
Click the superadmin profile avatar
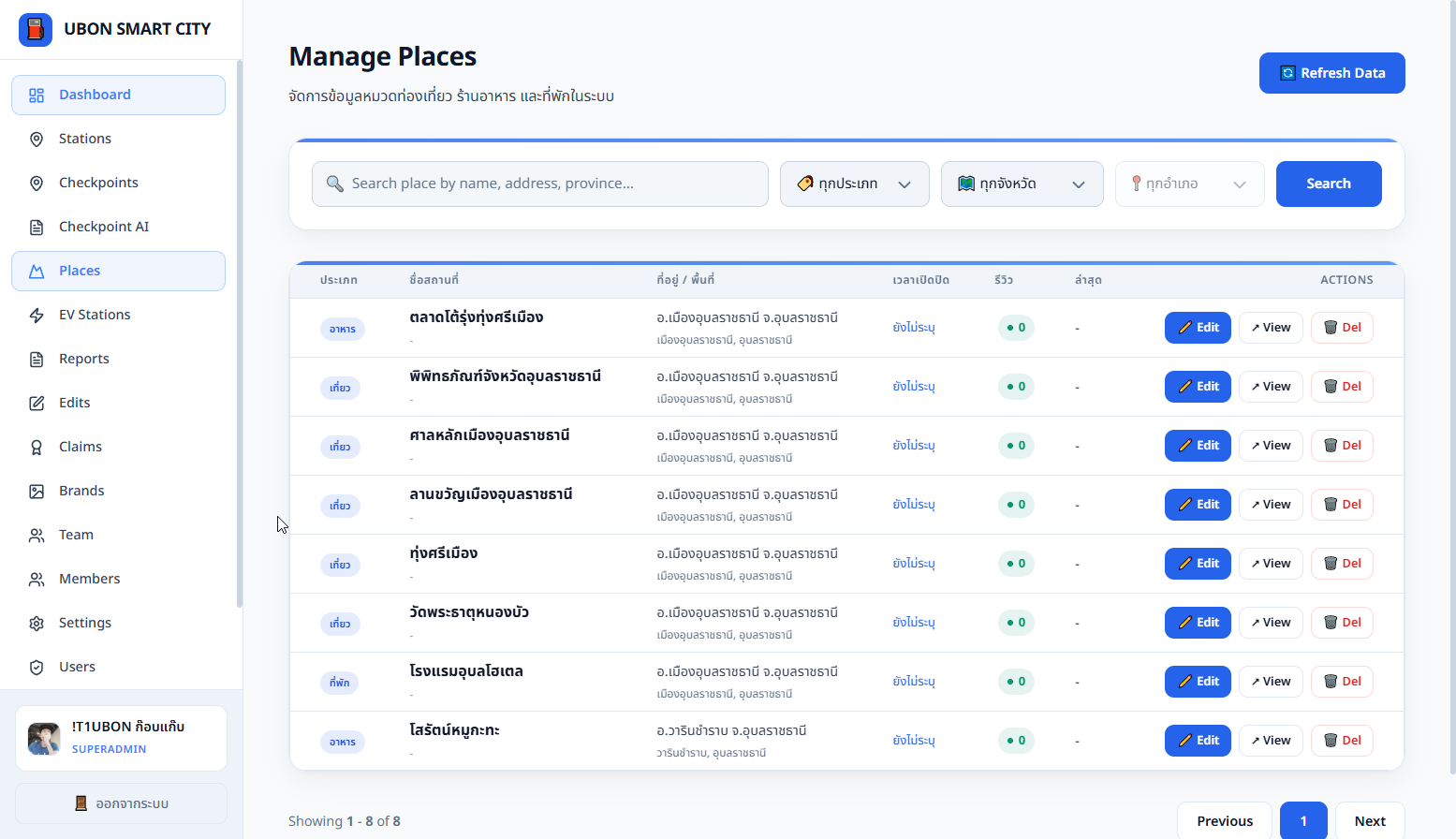44,739
